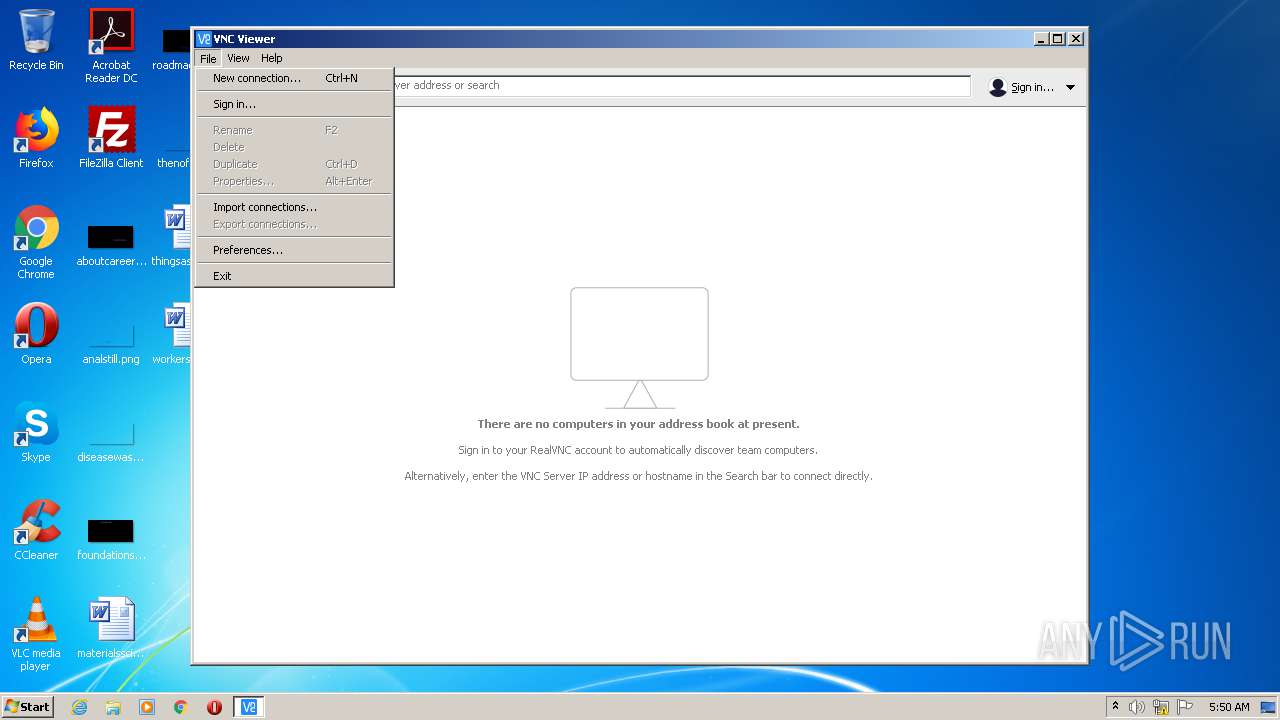Click the 5:50 AM taskbar clock
The image size is (1280, 720).
tap(1229, 707)
